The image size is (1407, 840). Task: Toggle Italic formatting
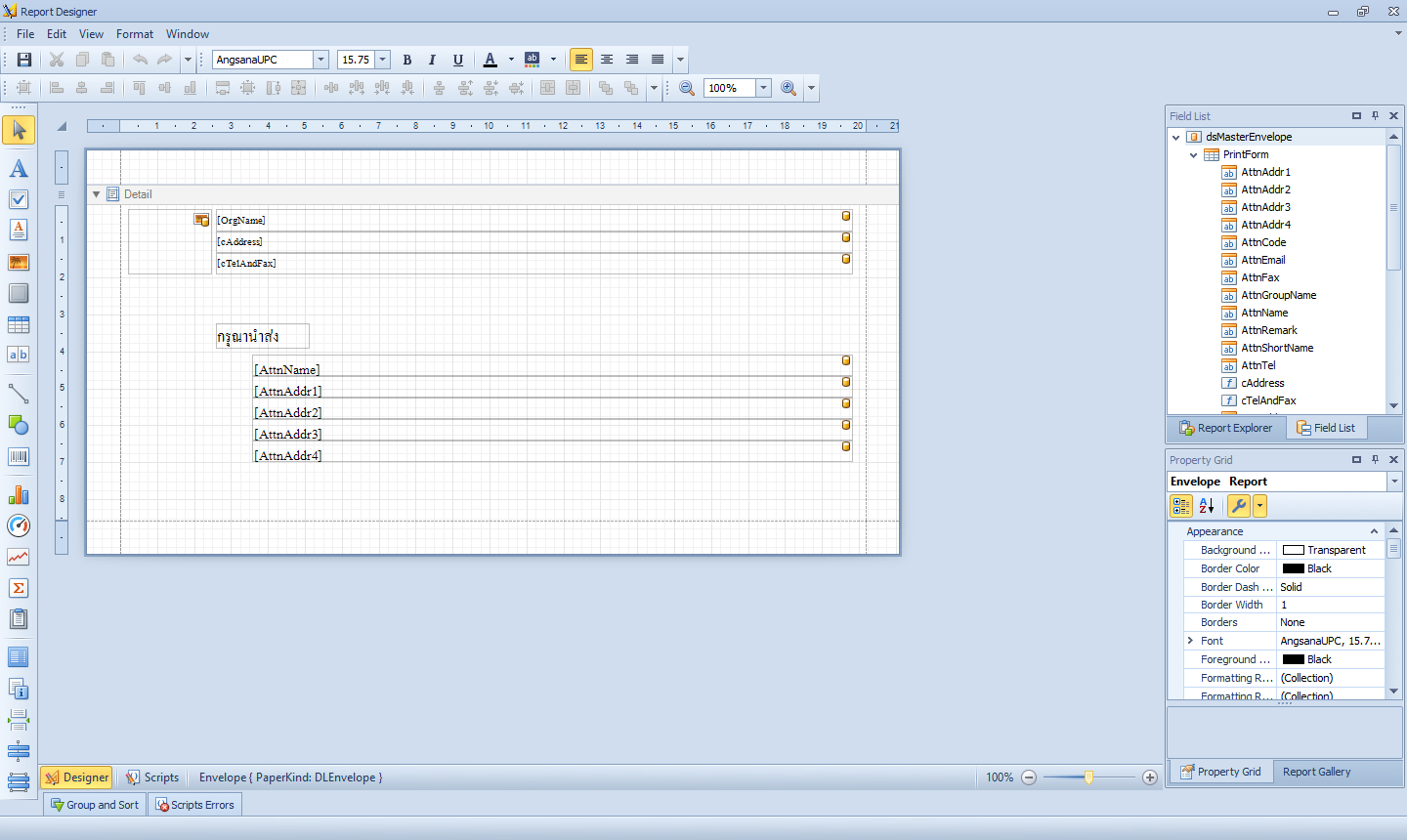tap(432, 60)
